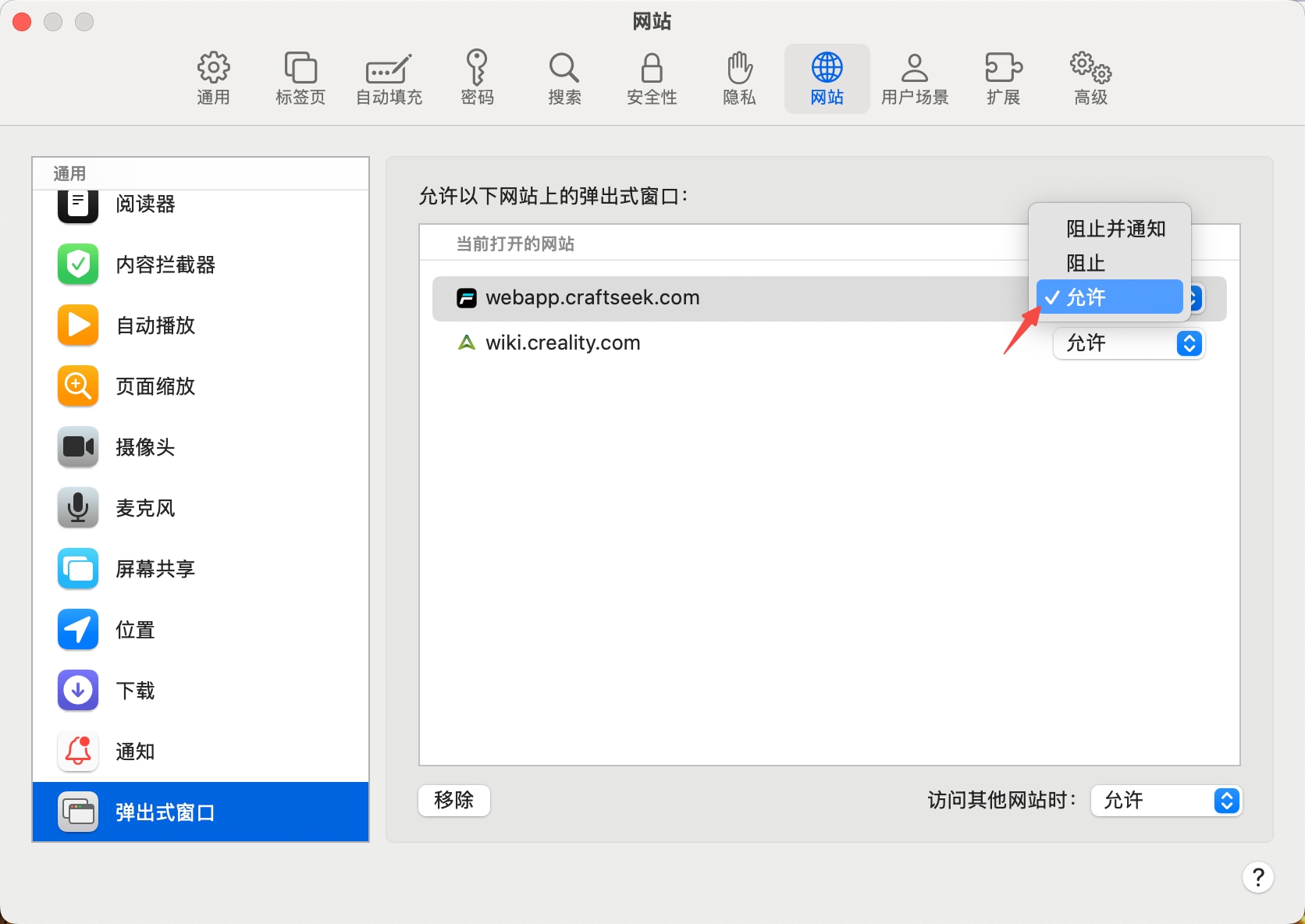Open the 访问其他网站时 permission dropdown

click(1165, 801)
